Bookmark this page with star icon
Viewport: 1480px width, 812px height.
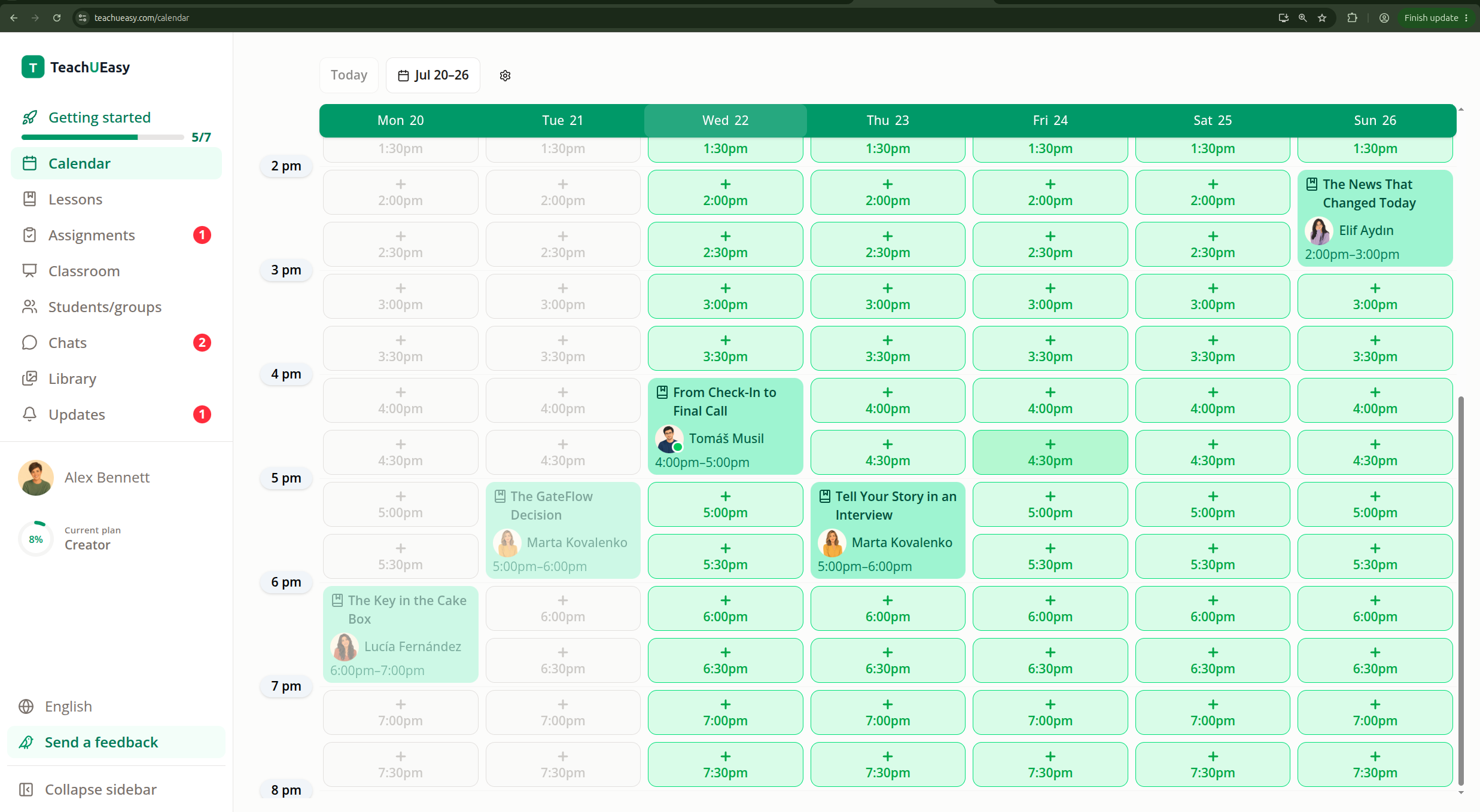tap(1322, 18)
